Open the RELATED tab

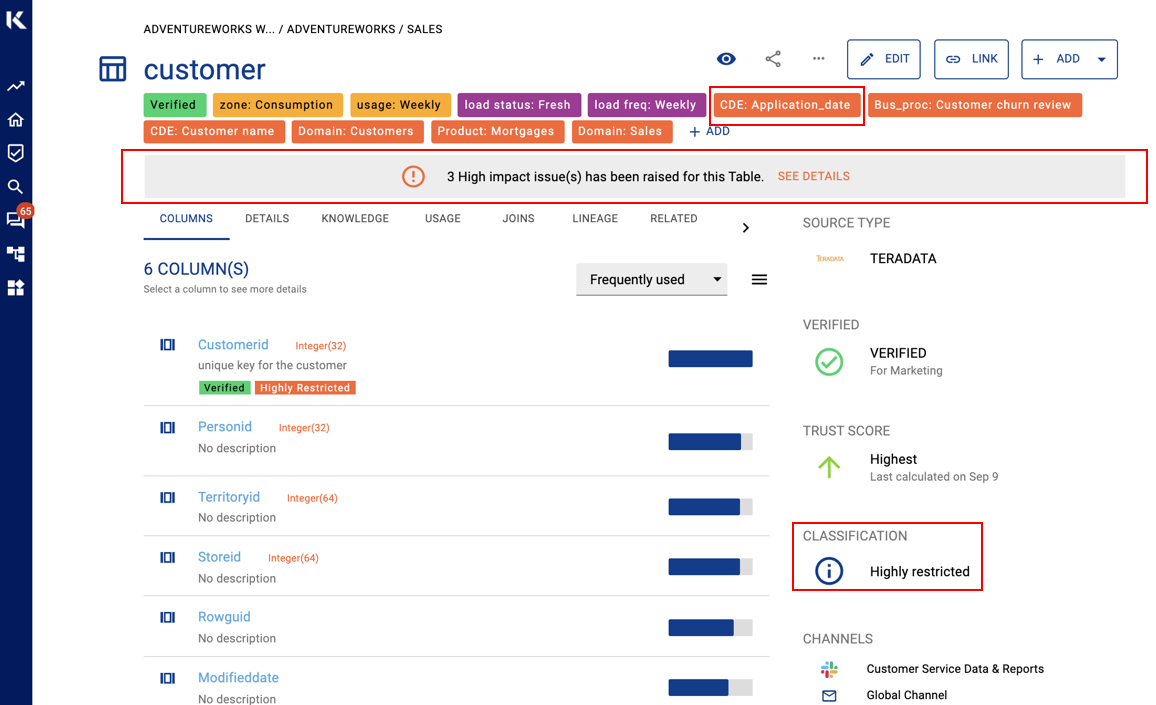point(674,219)
